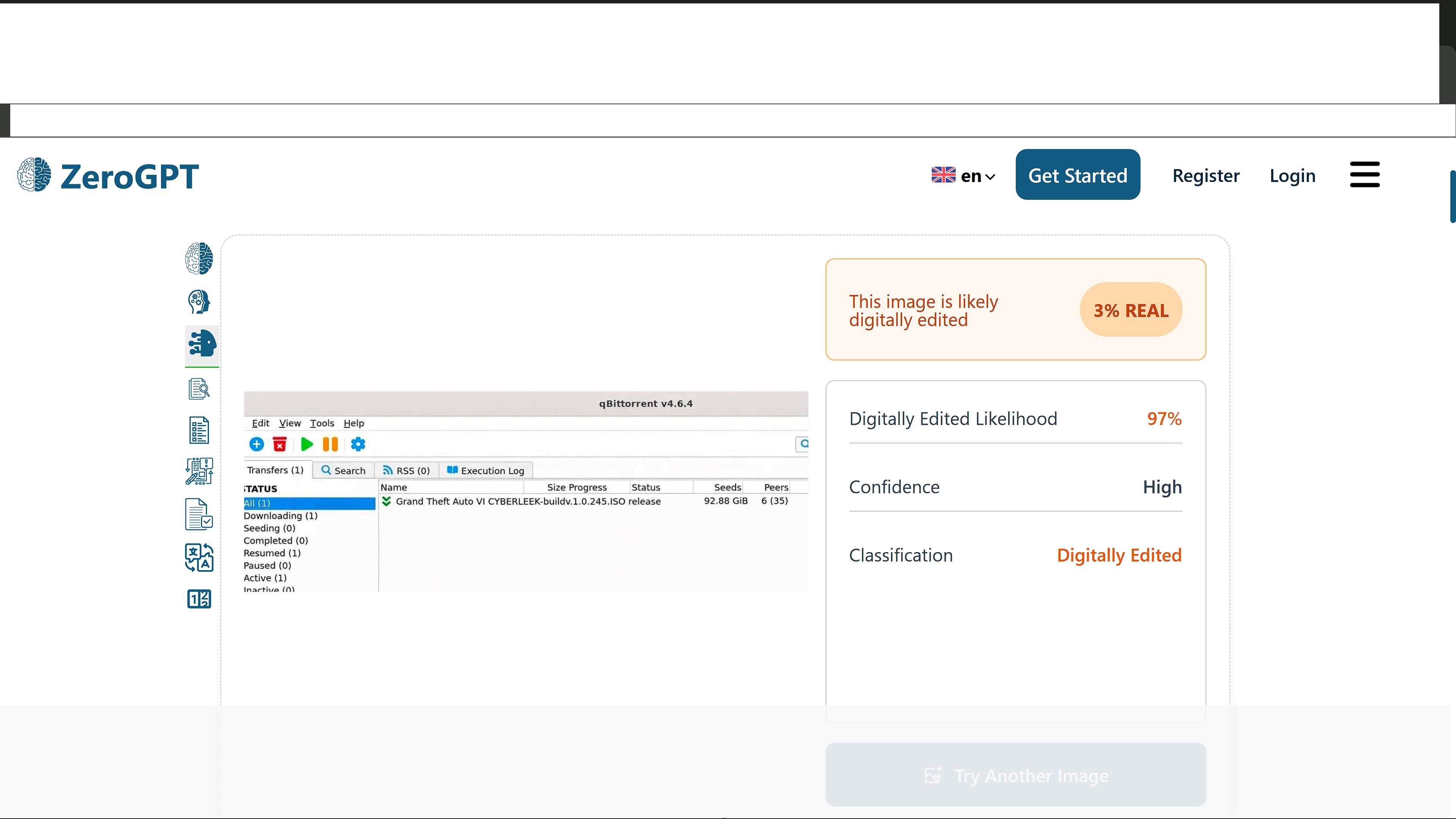
Task: Click the Peers column header
Action: coord(776,487)
